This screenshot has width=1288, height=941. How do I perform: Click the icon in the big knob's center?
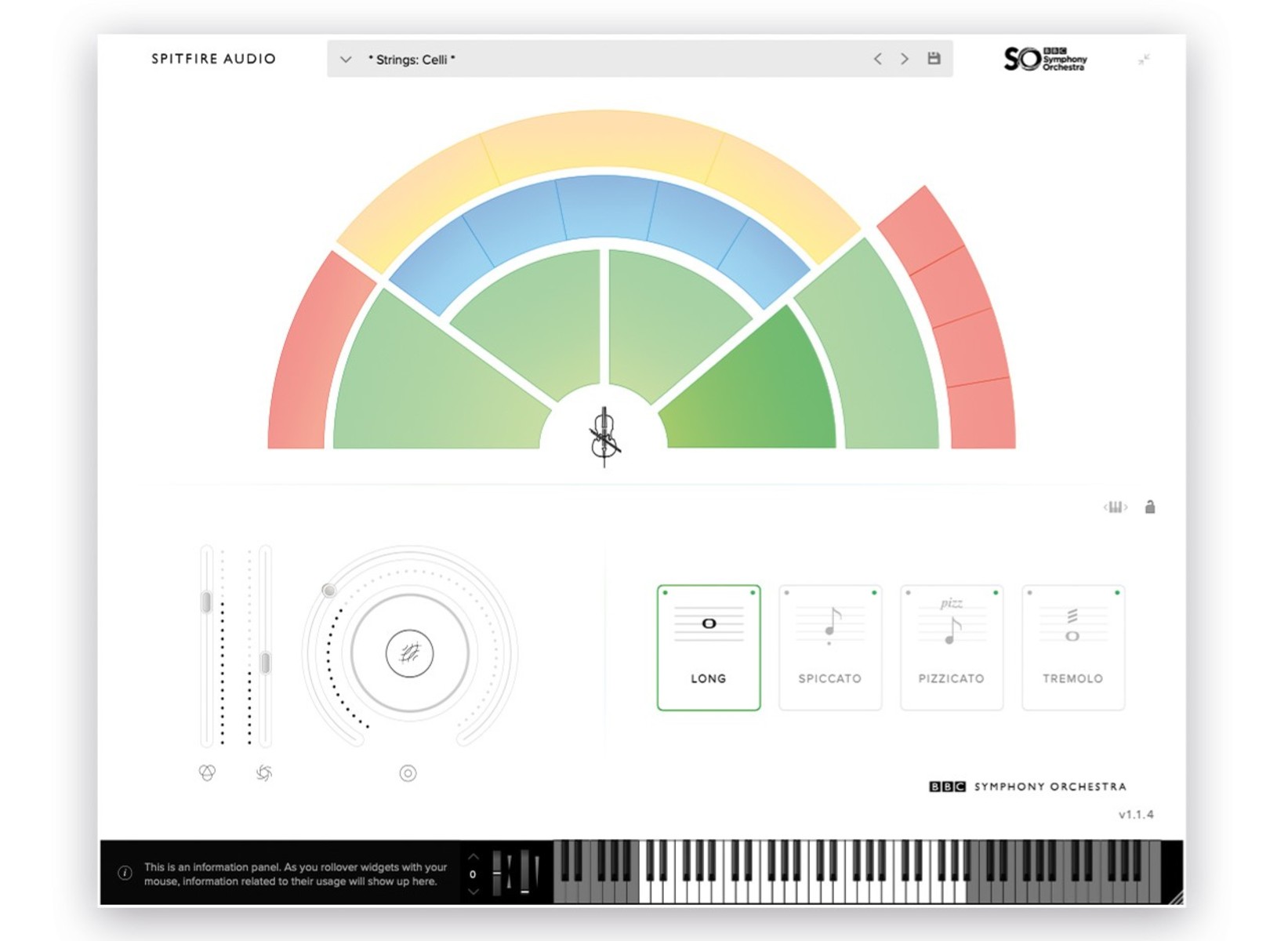(x=409, y=653)
